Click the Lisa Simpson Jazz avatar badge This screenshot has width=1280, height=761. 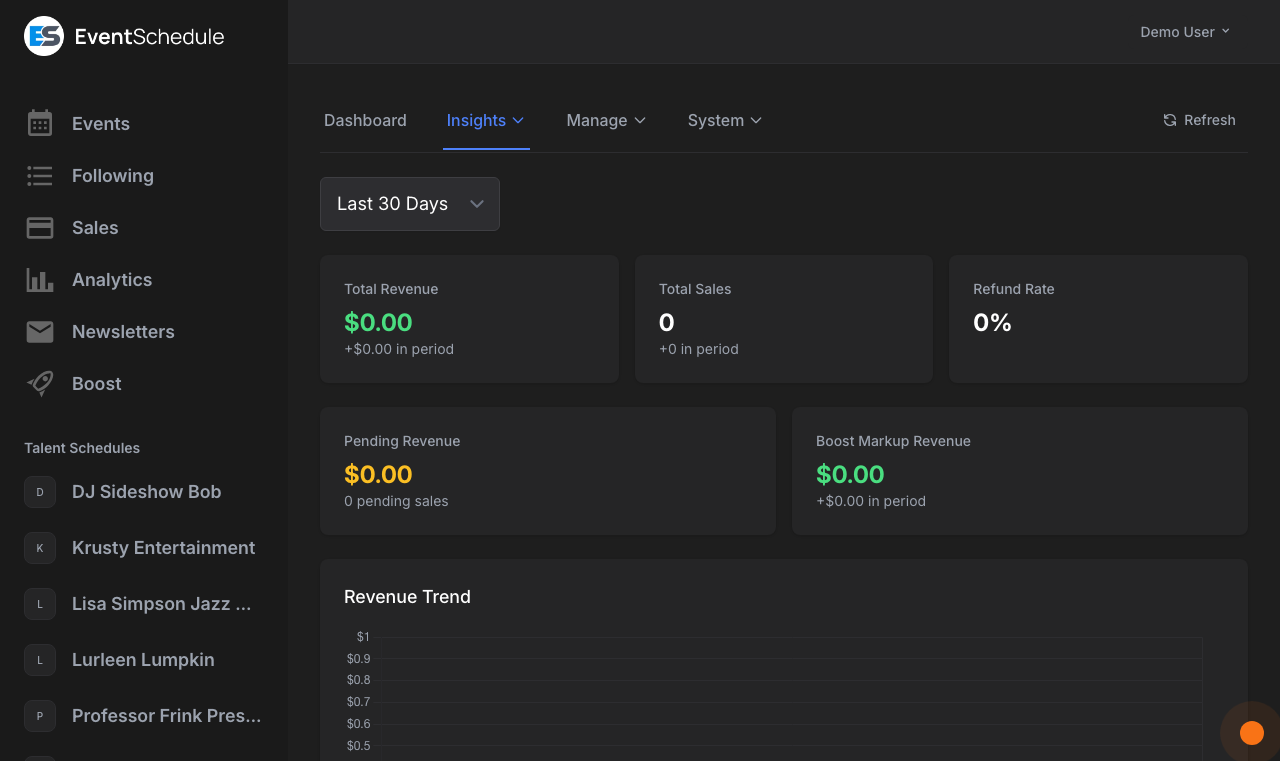click(x=40, y=604)
